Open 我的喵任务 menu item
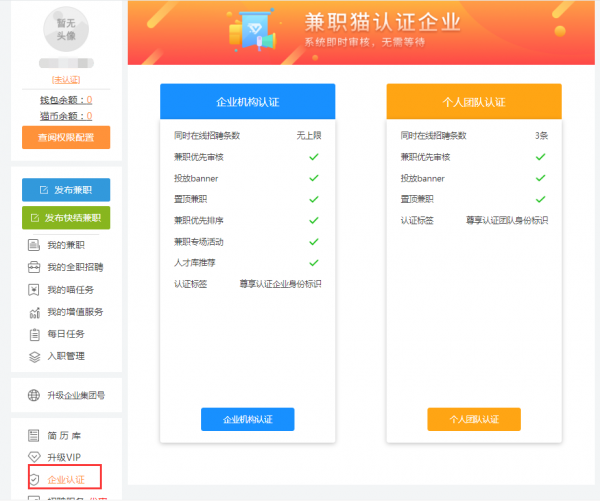600x501 pixels. (70, 290)
